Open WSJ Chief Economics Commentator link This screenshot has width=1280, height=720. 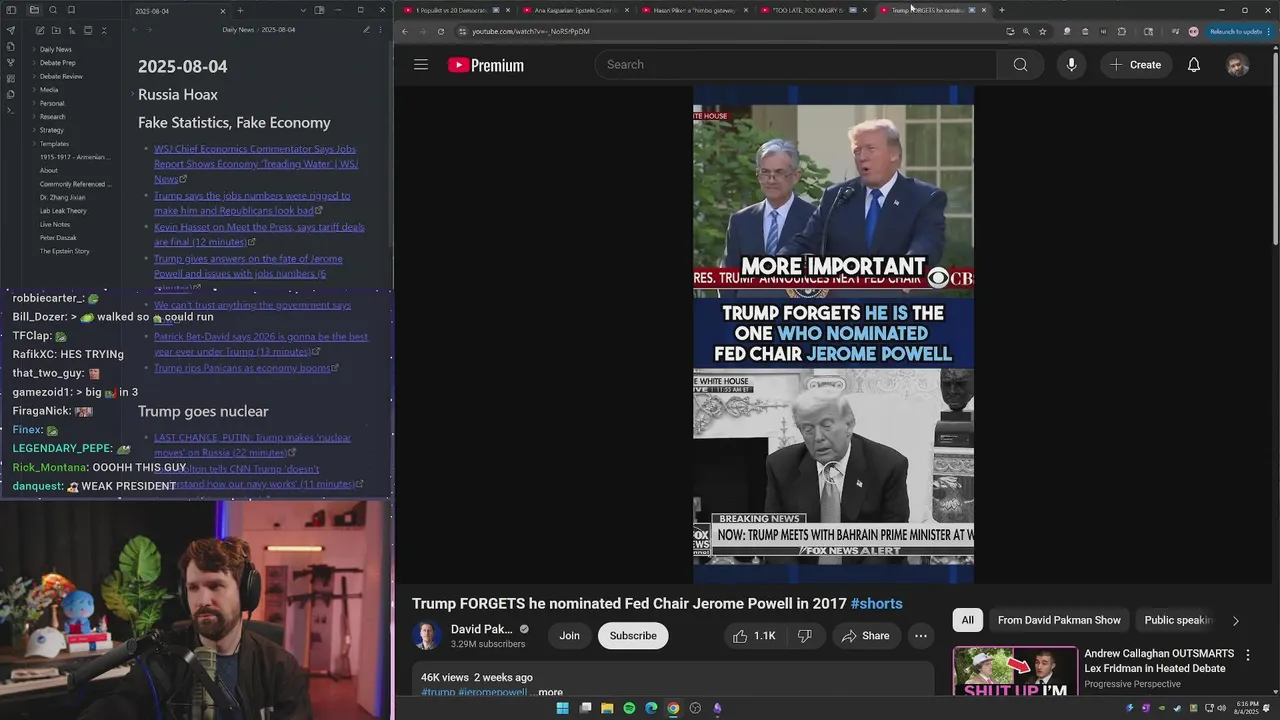pyautogui.click(x=256, y=164)
